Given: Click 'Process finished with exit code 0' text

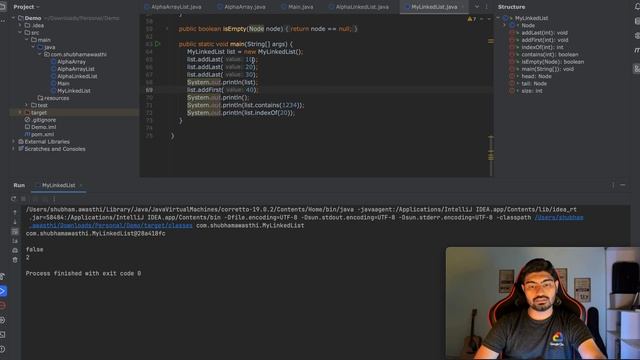Looking at the screenshot, I should pyautogui.click(x=83, y=273).
